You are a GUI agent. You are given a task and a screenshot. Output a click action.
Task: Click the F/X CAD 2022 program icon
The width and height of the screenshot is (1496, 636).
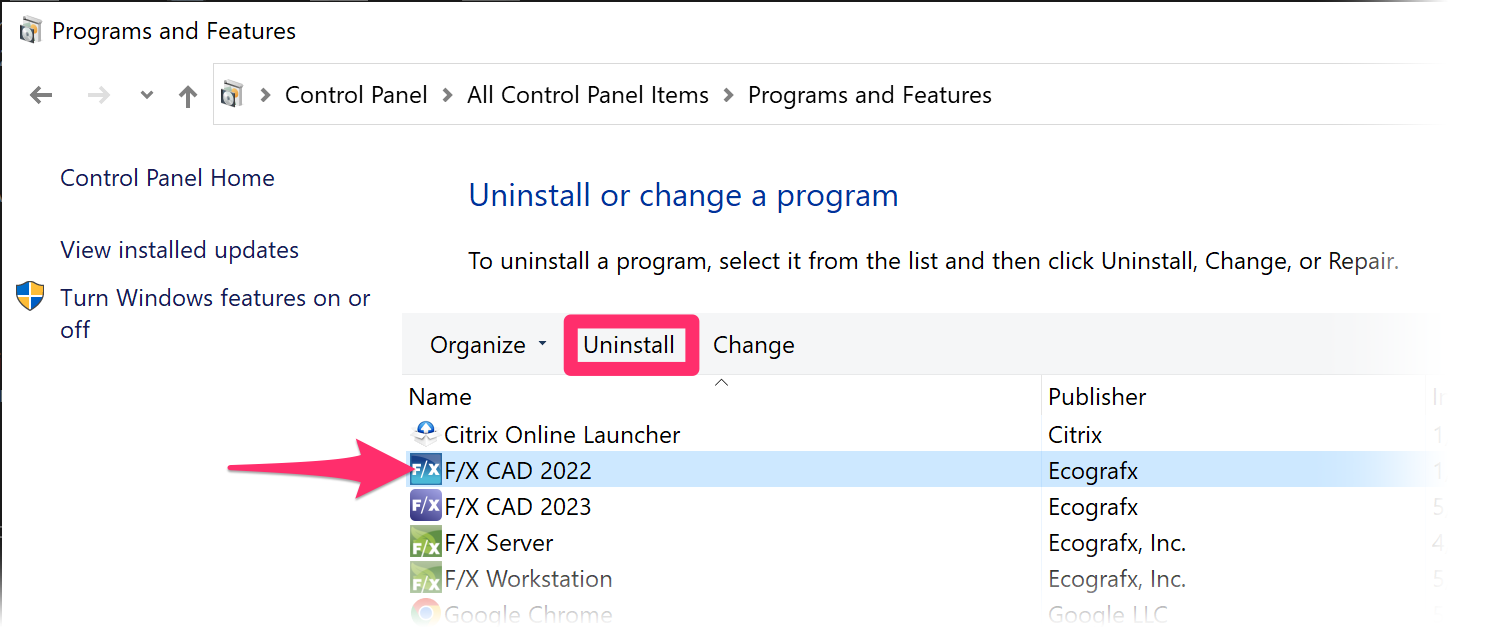point(426,470)
